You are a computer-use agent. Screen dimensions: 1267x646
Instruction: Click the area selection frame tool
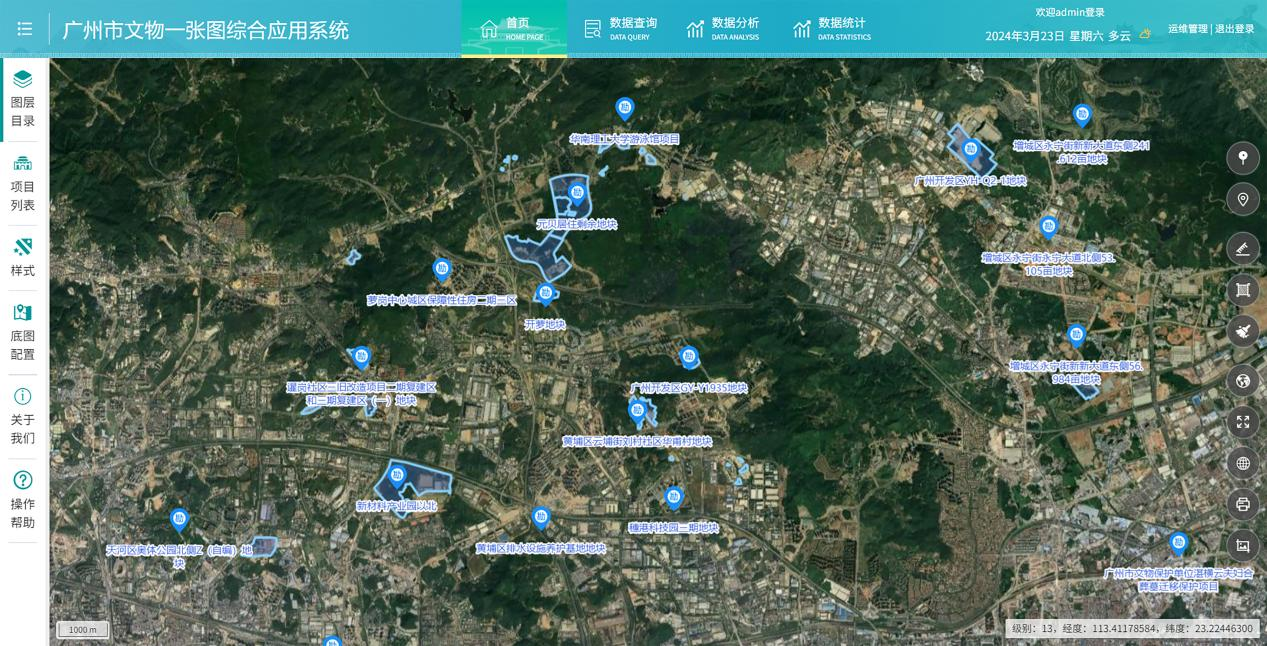click(x=1243, y=290)
